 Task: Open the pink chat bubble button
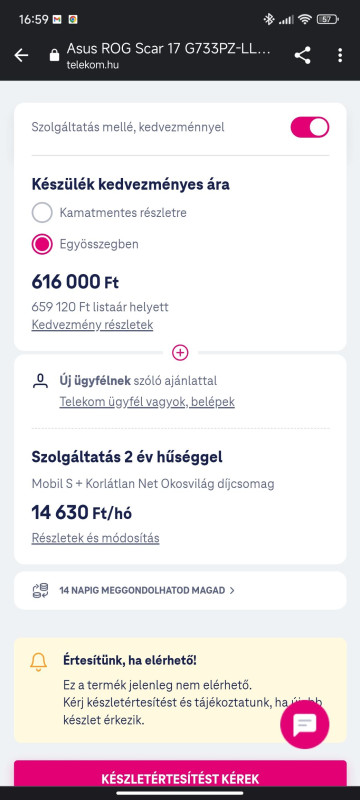[x=305, y=724]
